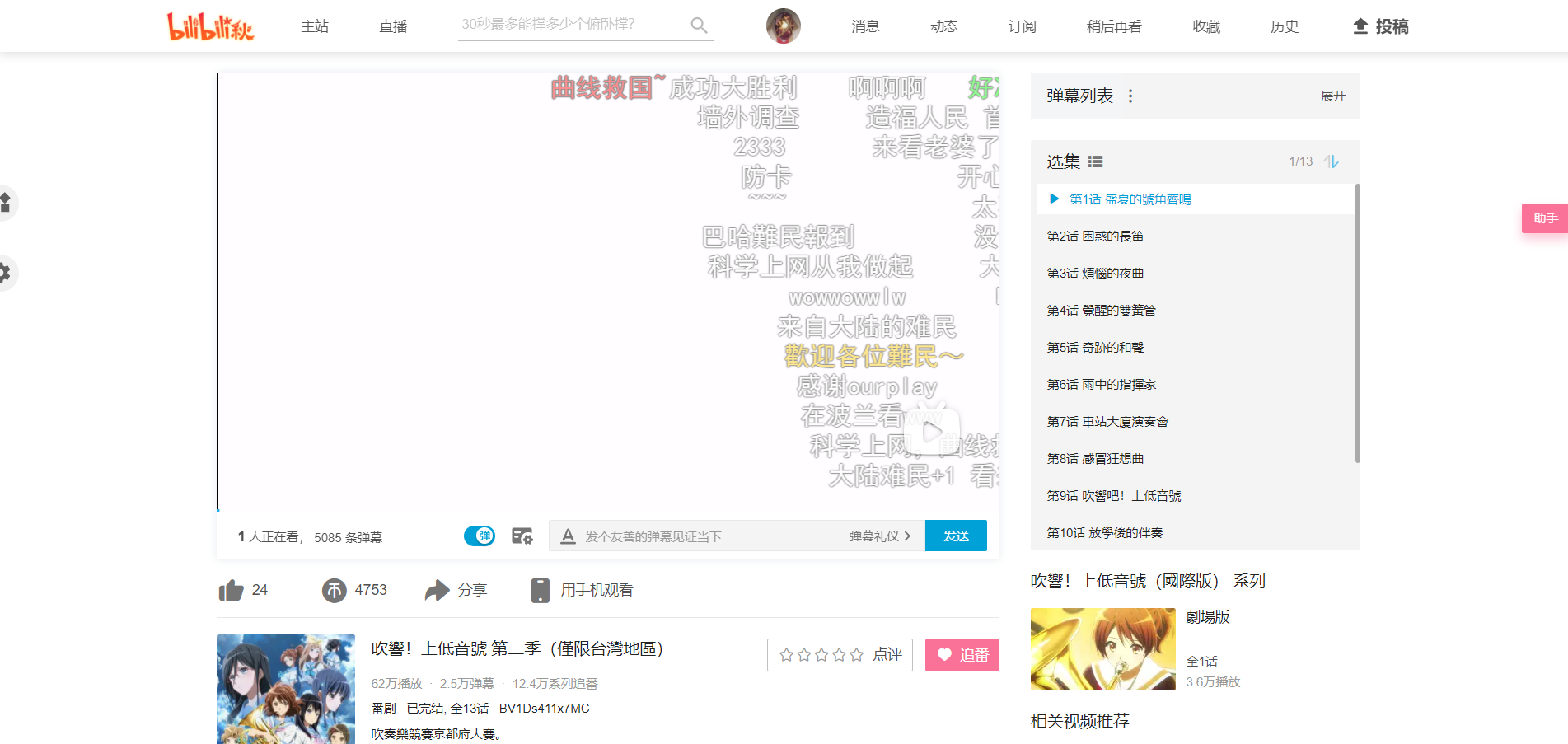Open 消息 messages
The height and width of the screenshot is (744, 1568).
click(x=865, y=26)
